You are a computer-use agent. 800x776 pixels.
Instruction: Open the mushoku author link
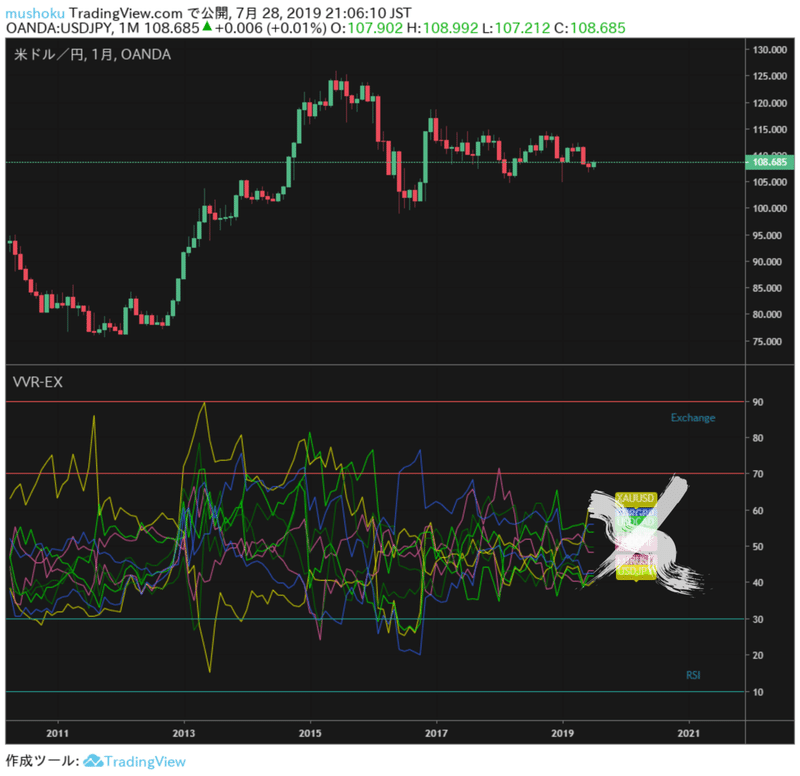click(x=35, y=13)
